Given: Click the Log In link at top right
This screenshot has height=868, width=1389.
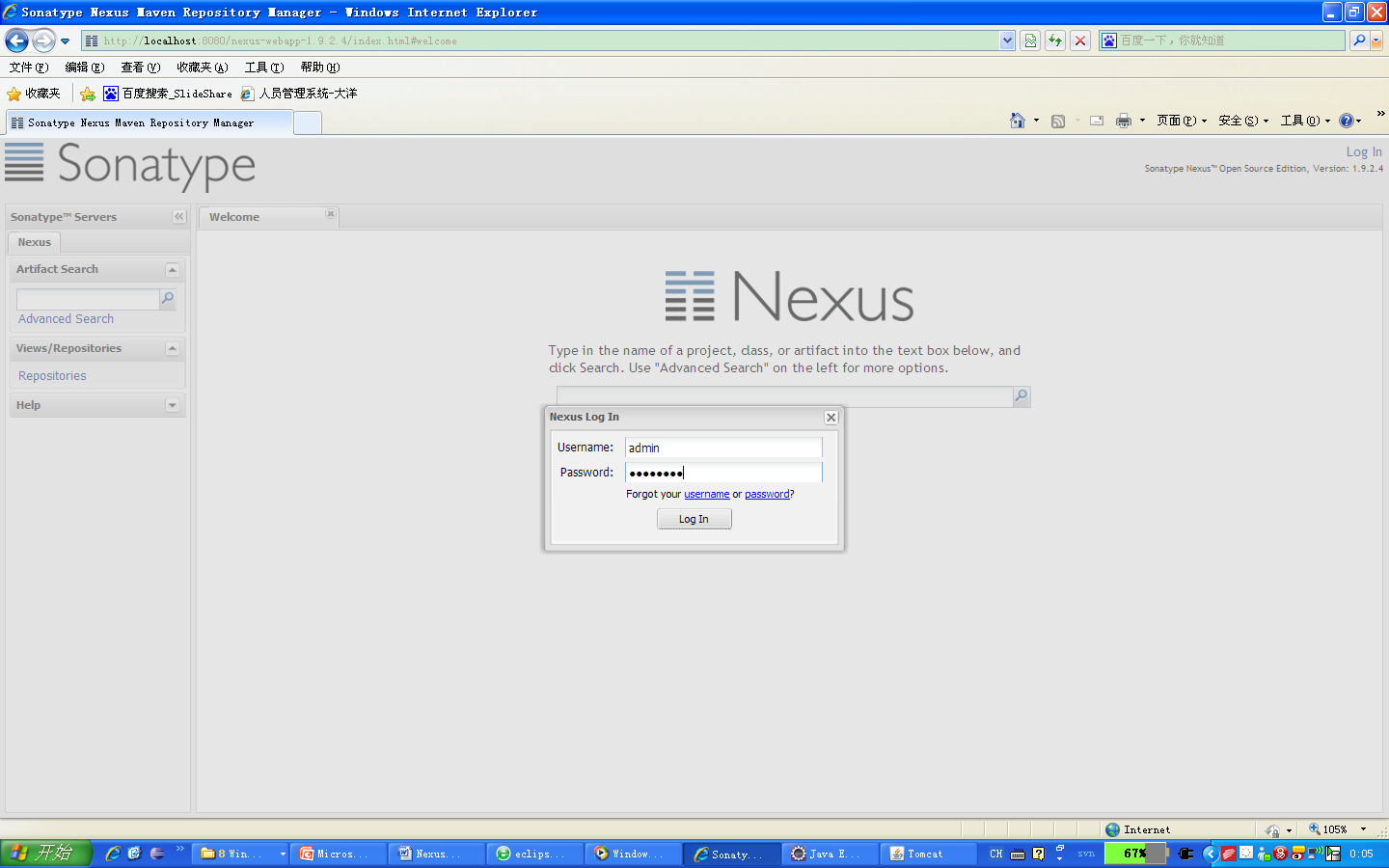Looking at the screenshot, I should pyautogui.click(x=1364, y=151).
